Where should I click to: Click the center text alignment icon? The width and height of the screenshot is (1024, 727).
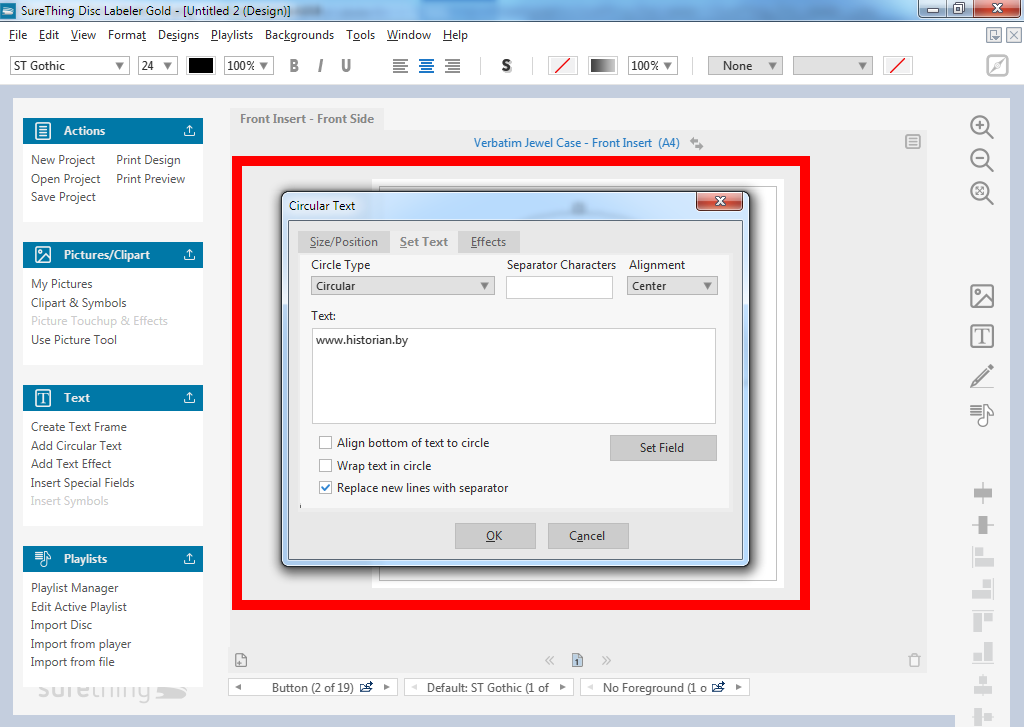[427, 66]
